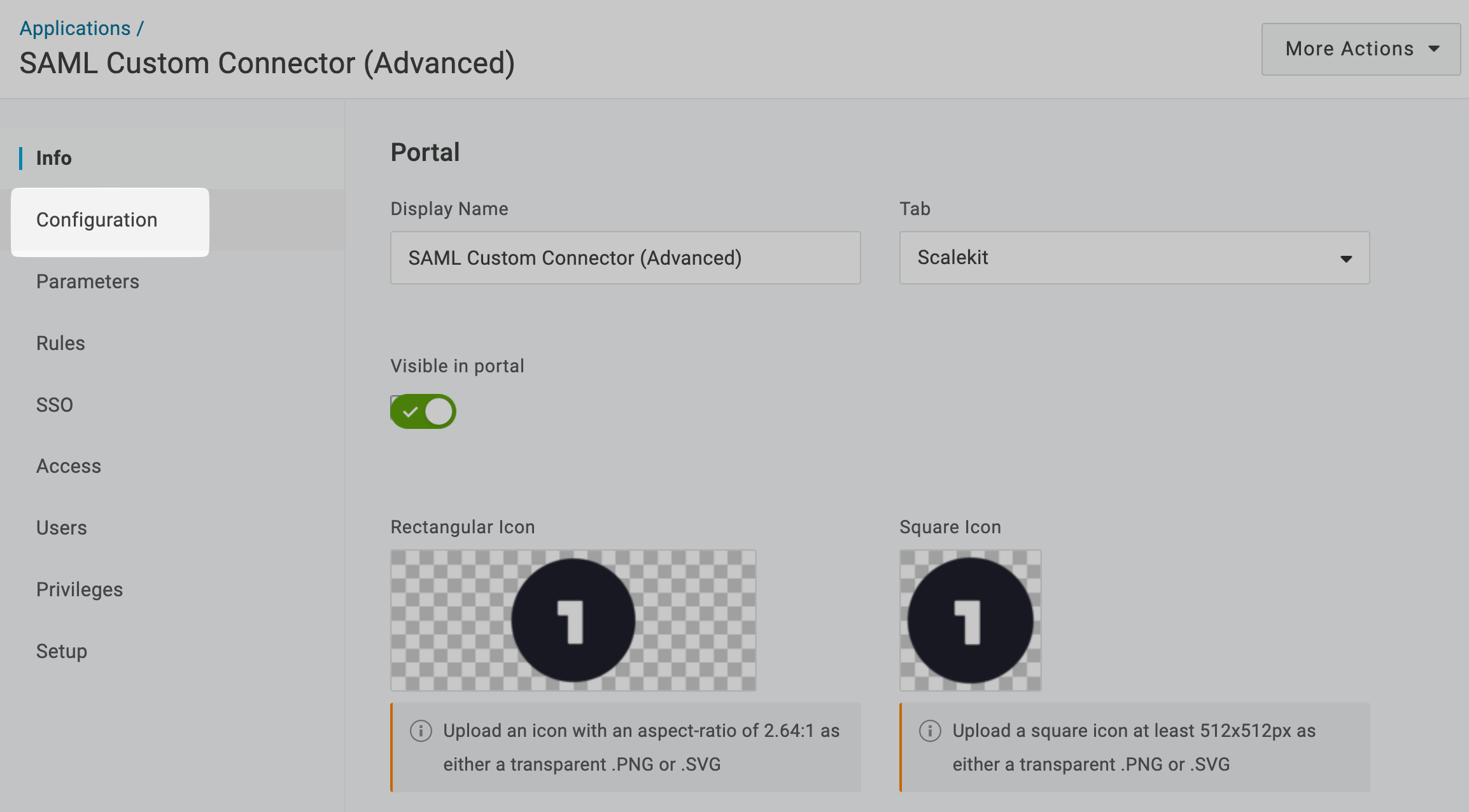Viewport: 1469px width, 812px height.
Task: Click the Configuration menu item
Action: click(96, 220)
